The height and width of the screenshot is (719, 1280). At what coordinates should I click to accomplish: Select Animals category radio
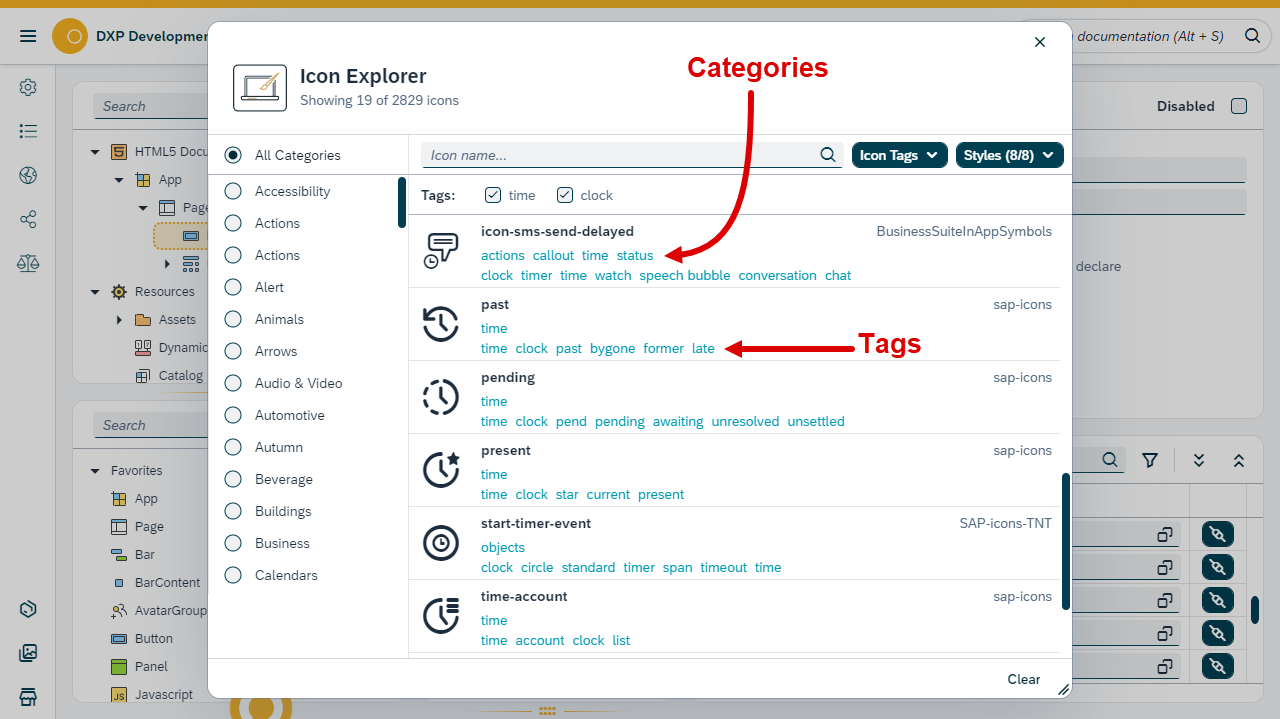(x=233, y=319)
